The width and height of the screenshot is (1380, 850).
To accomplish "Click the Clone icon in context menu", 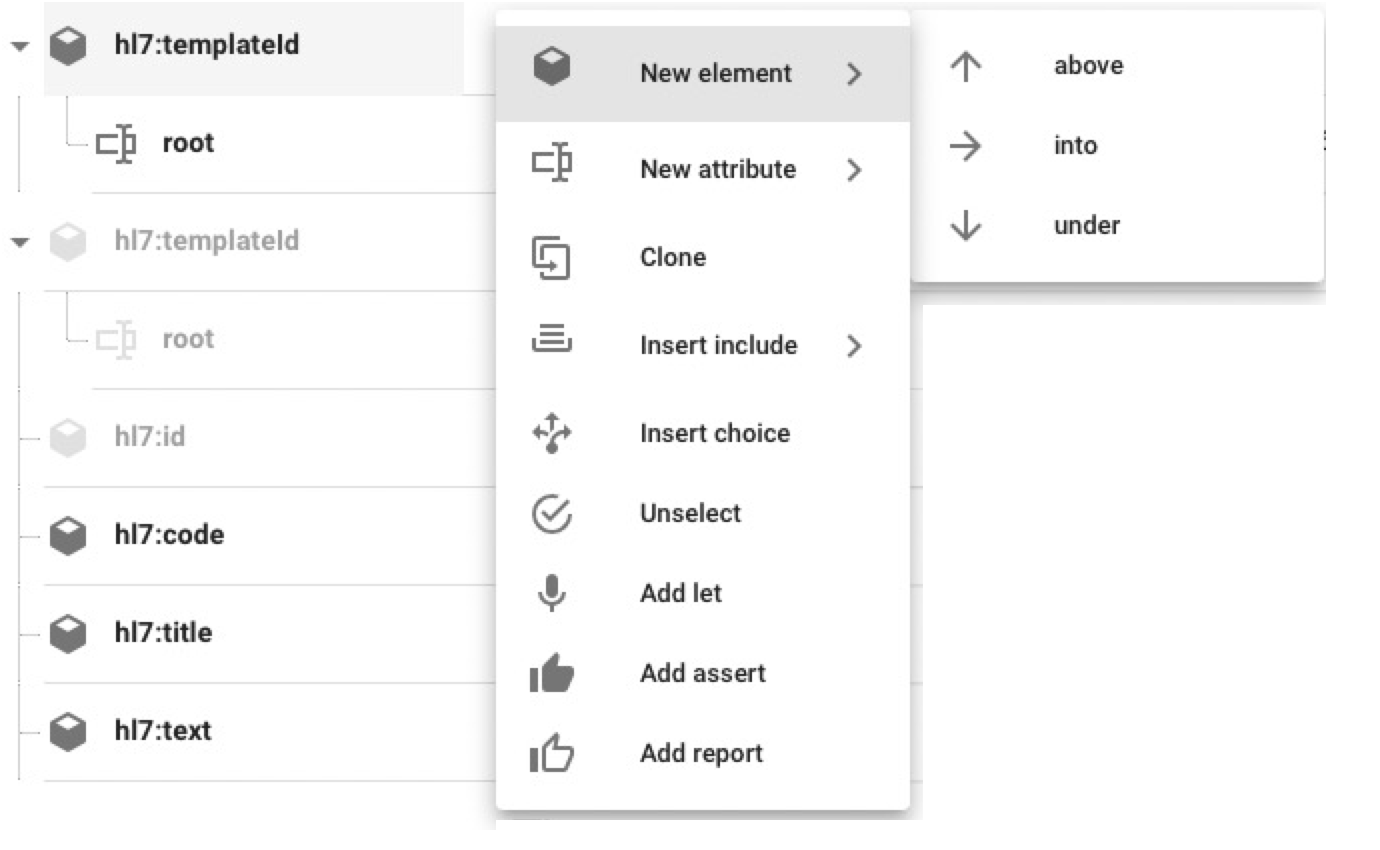I will 551,257.
